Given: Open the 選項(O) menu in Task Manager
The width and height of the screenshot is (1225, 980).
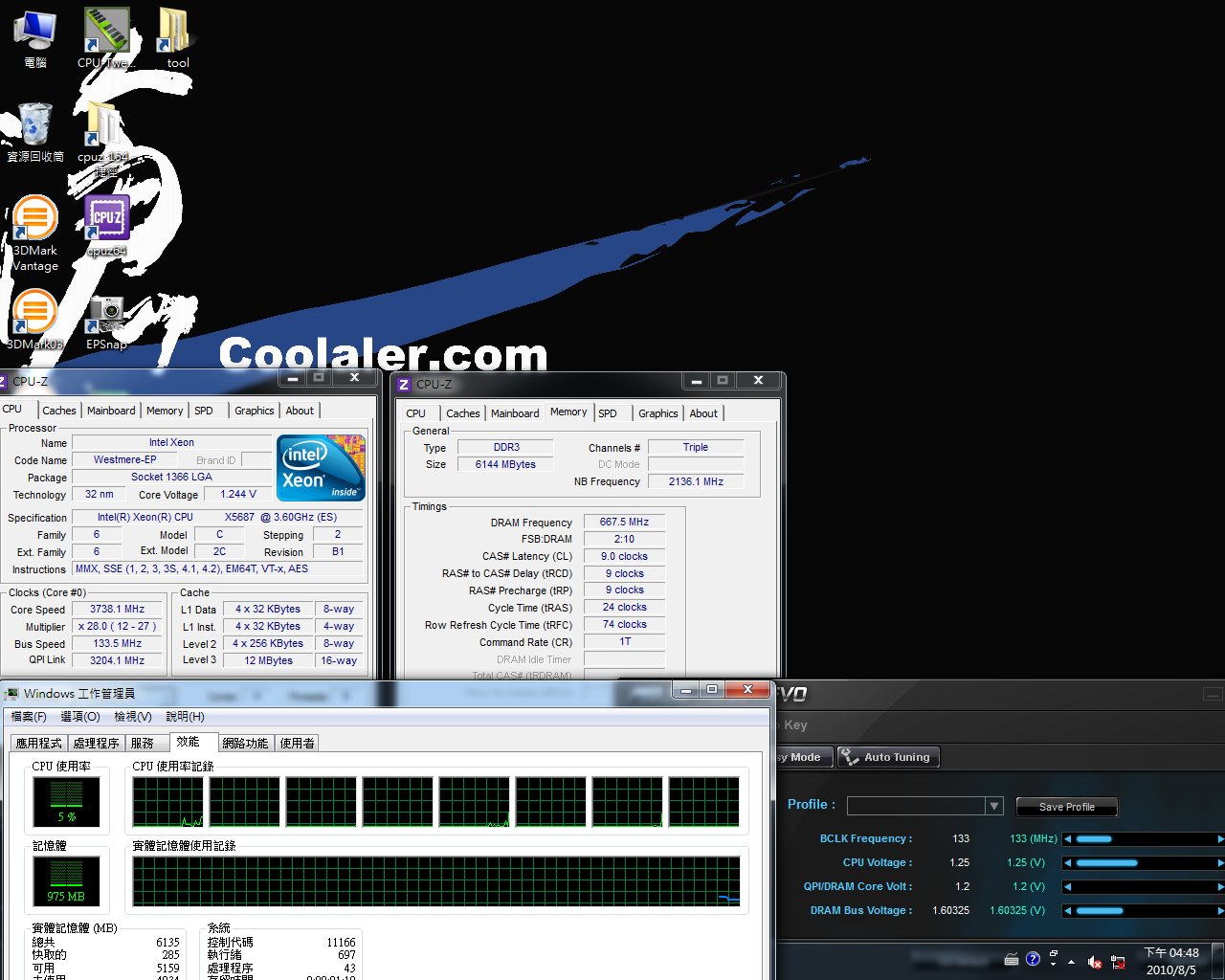Looking at the screenshot, I should (80, 717).
